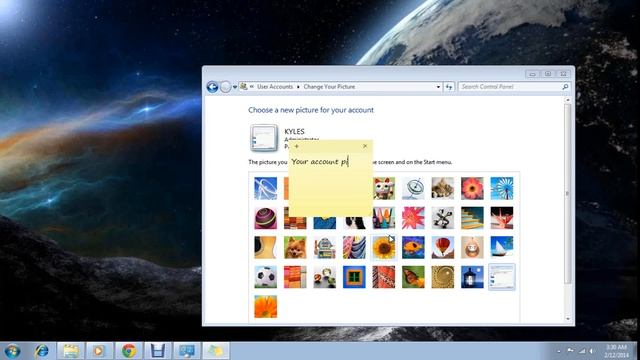Select the satellite dish picture
This screenshot has height=360, width=640.
point(413,188)
